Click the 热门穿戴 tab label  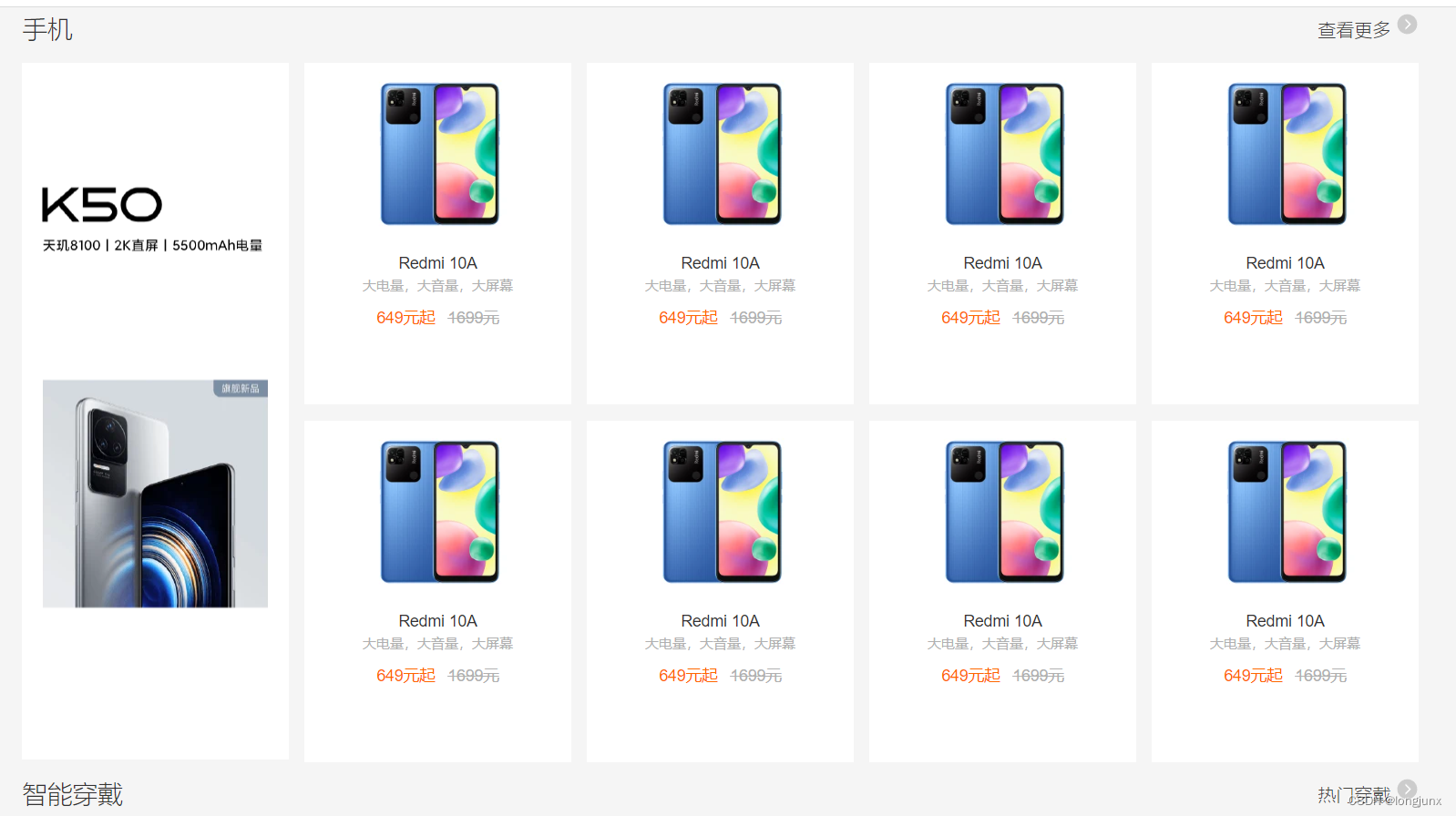tap(1354, 795)
